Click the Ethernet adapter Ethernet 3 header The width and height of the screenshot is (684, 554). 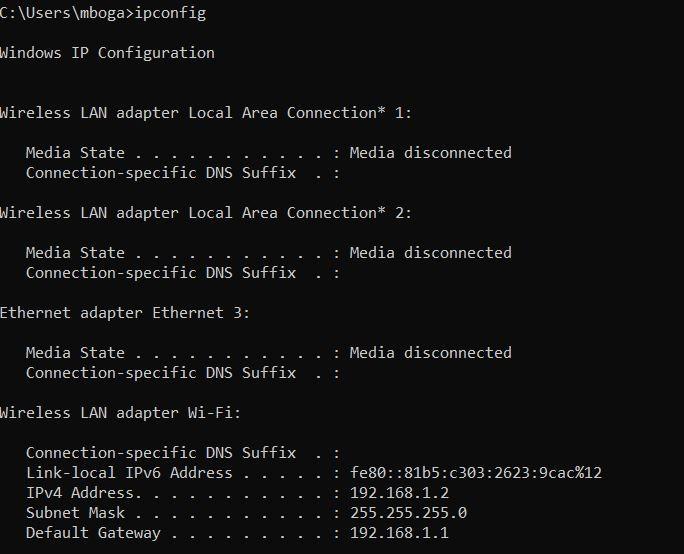125,313
